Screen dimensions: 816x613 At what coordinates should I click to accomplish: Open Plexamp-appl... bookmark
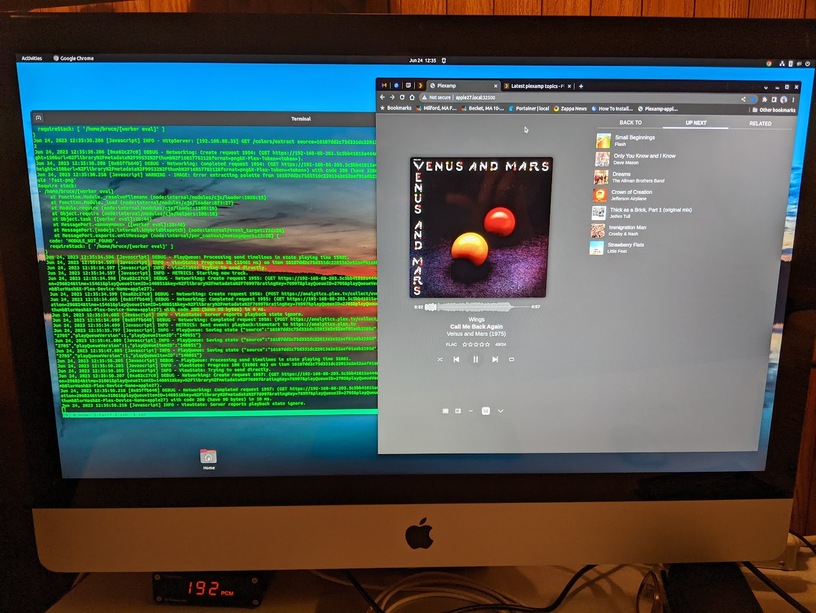658,109
